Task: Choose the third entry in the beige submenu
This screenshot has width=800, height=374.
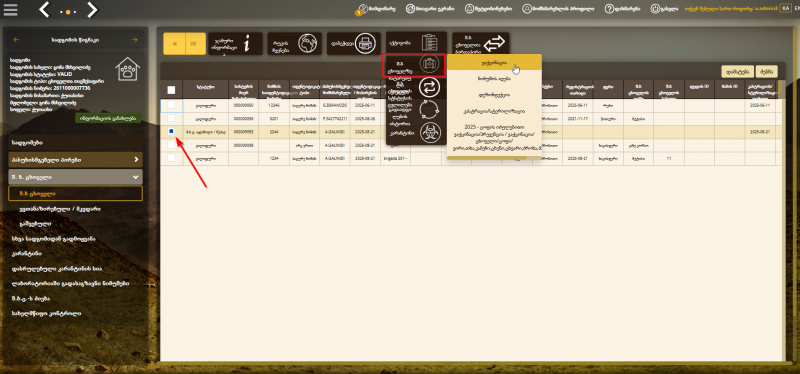Action: [x=494, y=94]
